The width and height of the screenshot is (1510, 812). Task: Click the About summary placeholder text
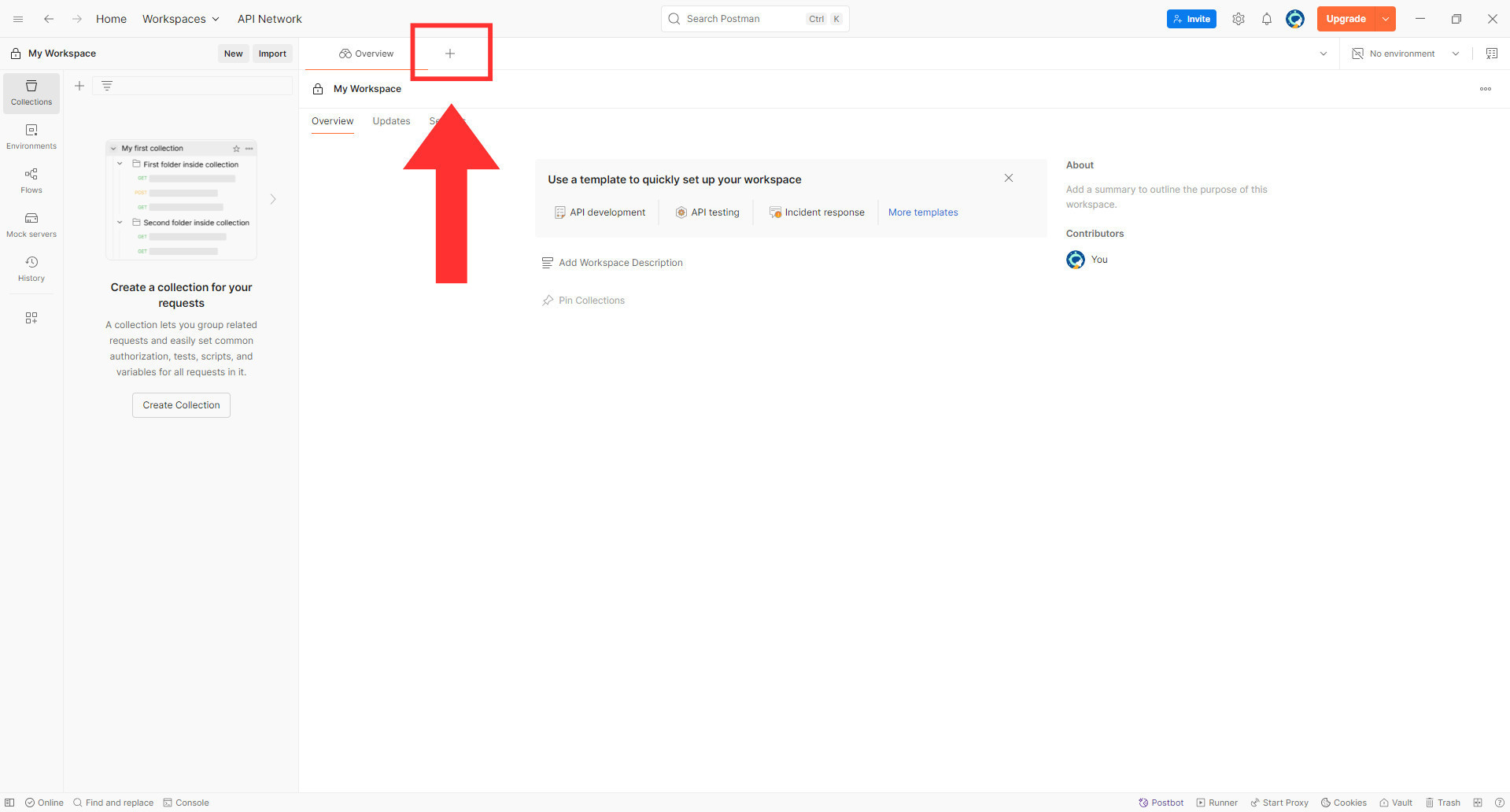[1166, 197]
